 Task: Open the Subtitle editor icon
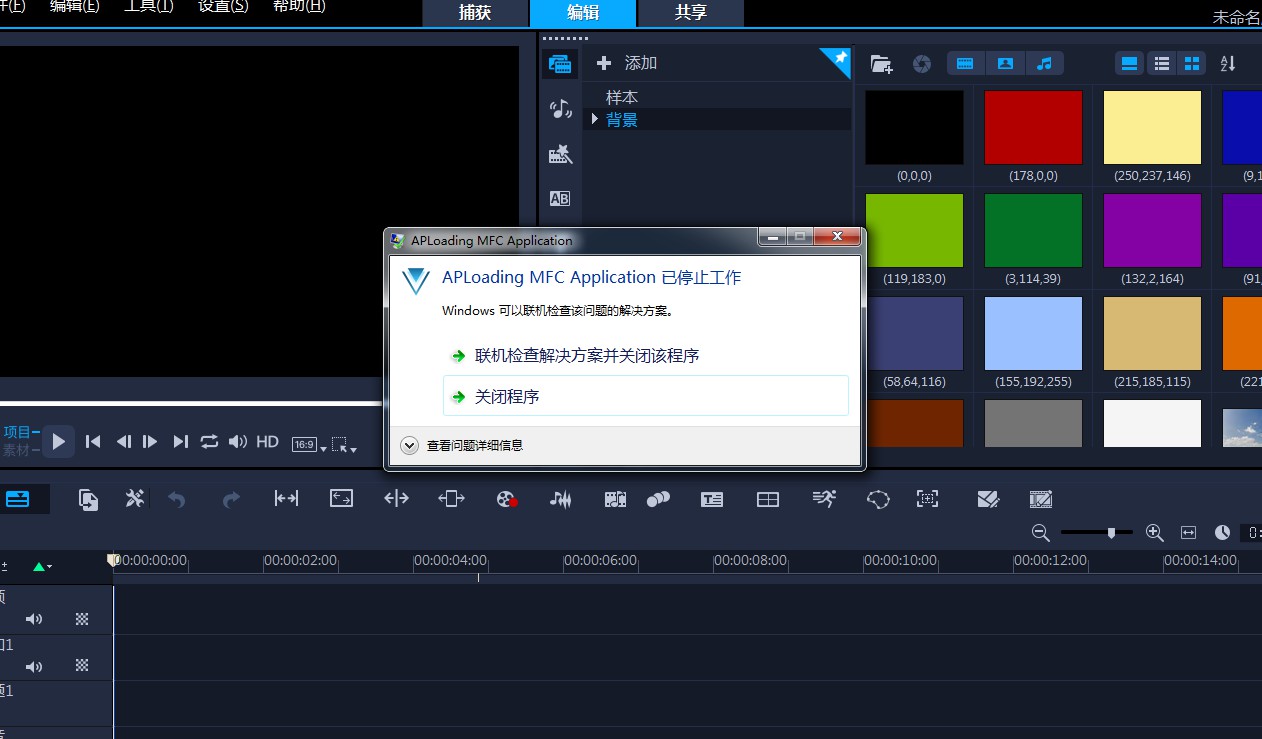(x=712, y=499)
